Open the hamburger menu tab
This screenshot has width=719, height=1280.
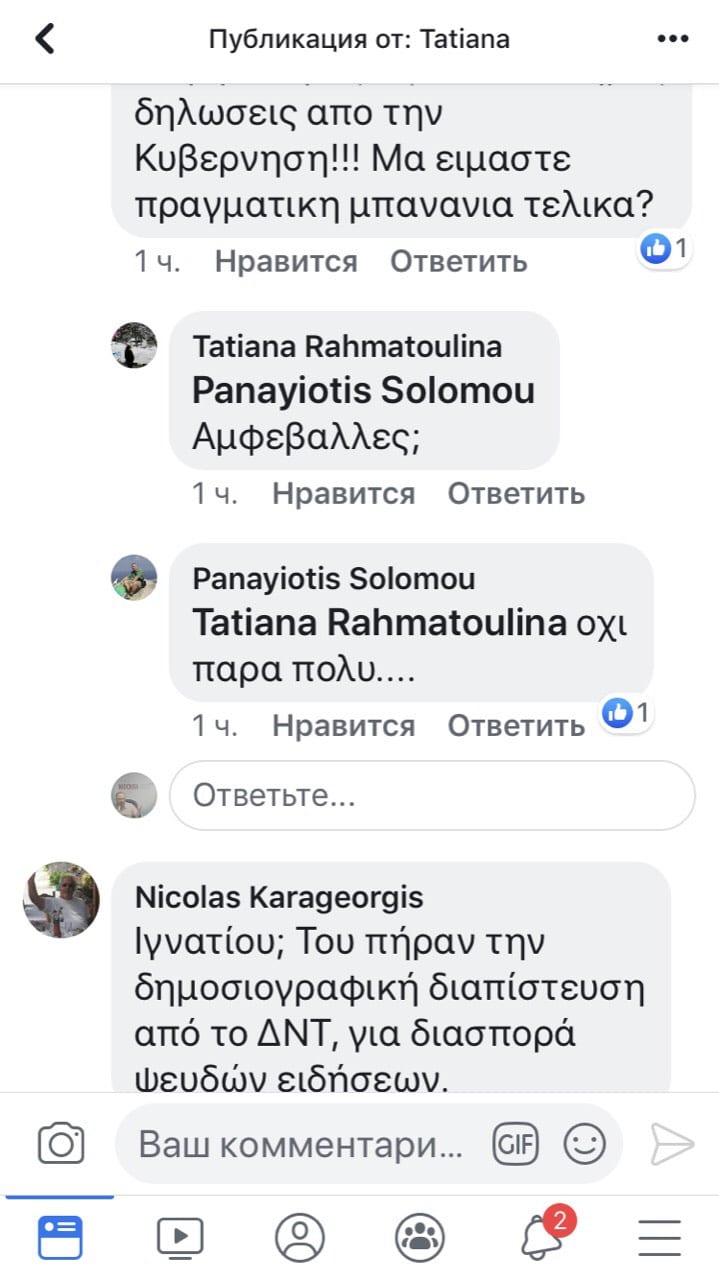click(659, 1237)
